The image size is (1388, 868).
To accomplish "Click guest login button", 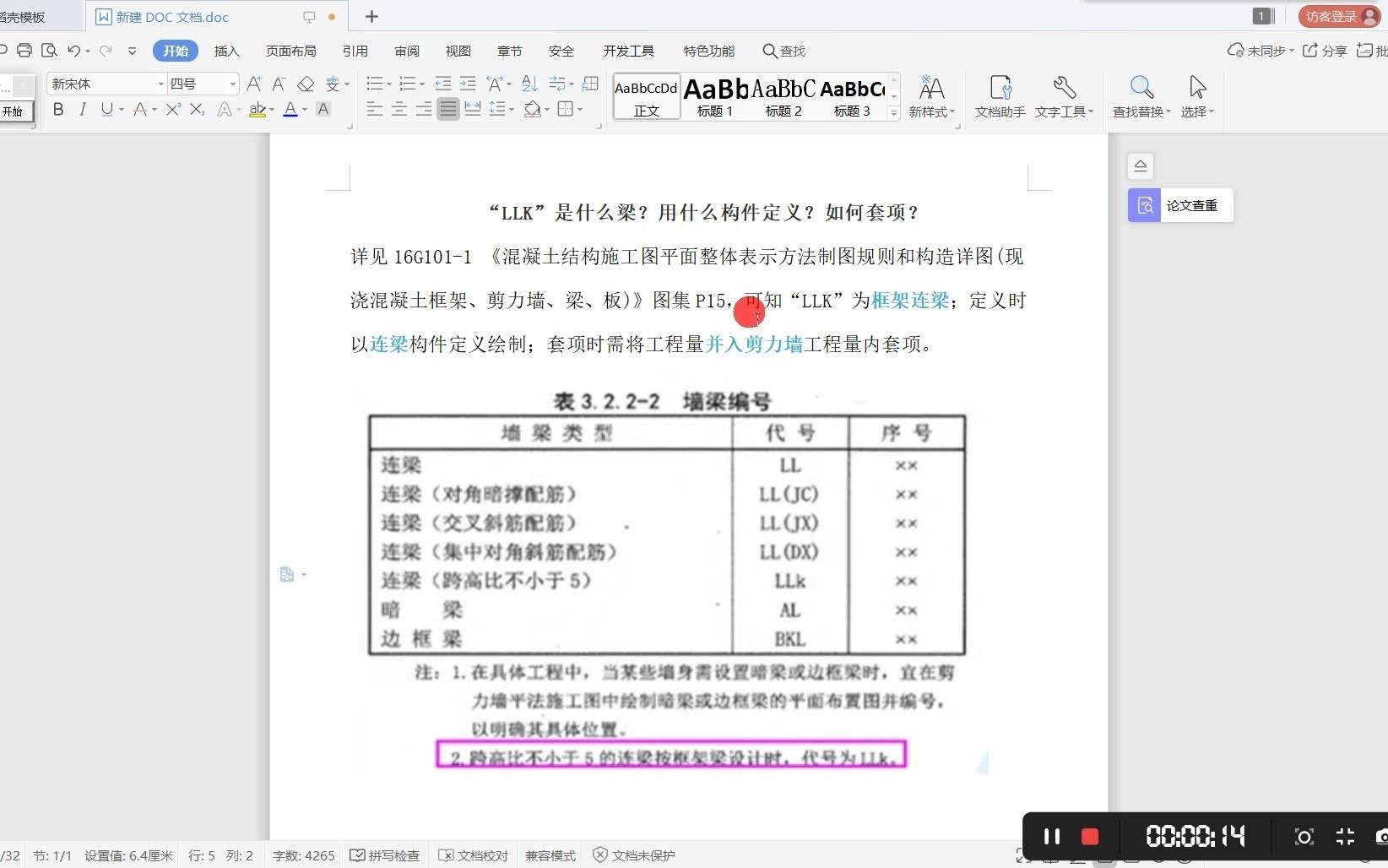I will pos(1340,17).
